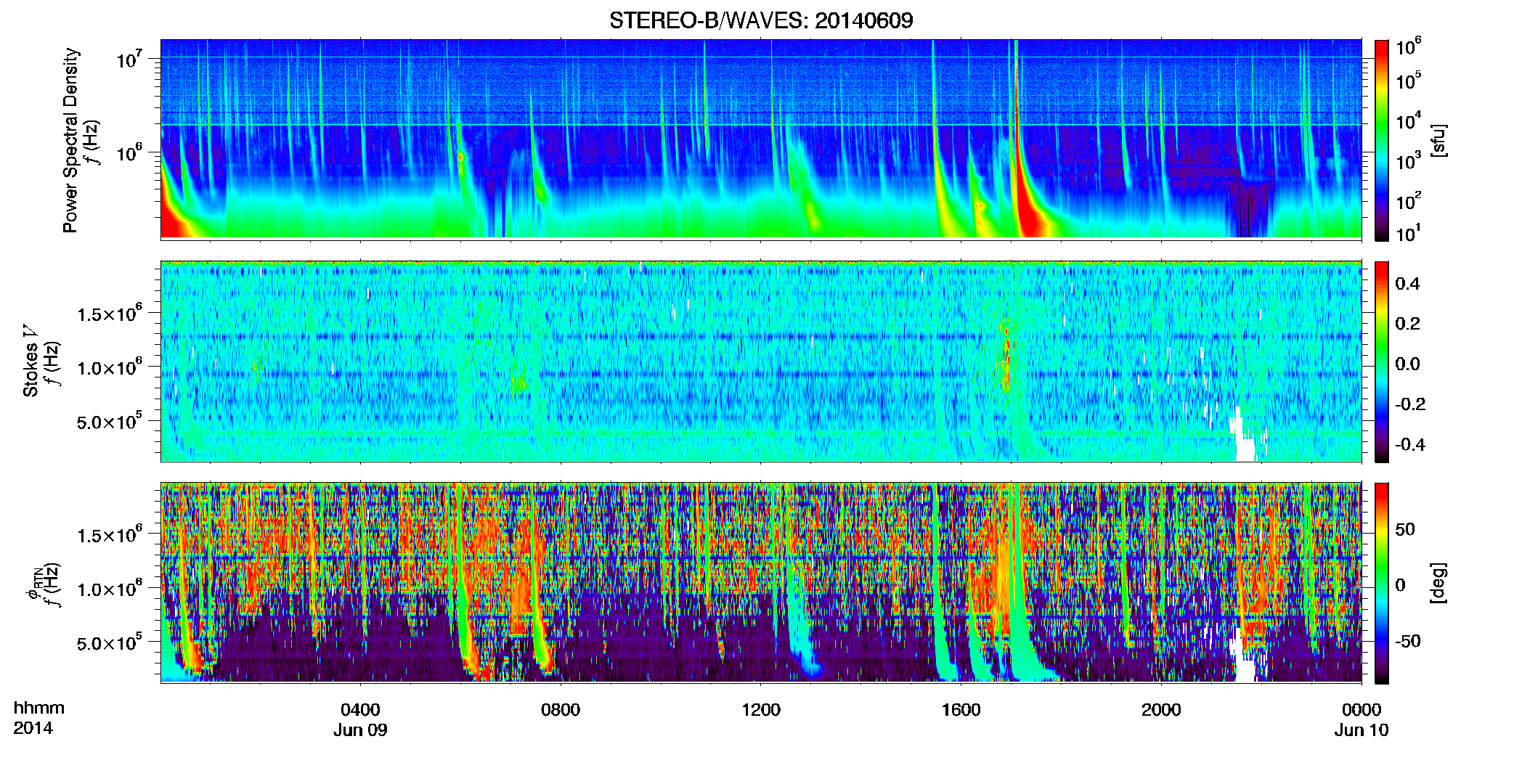
Task: Click the 2000 time tick label
Action: (x=1161, y=710)
